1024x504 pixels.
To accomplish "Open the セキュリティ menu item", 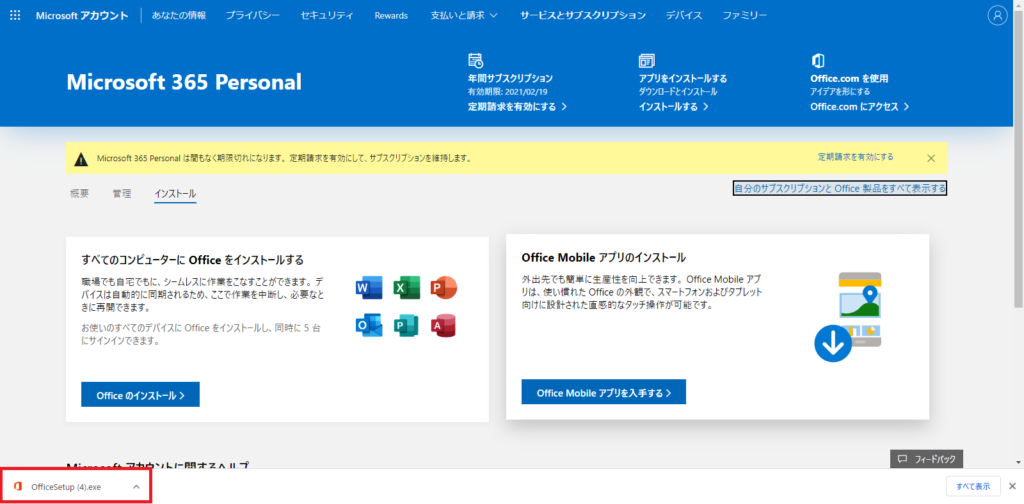I will 328,15.
